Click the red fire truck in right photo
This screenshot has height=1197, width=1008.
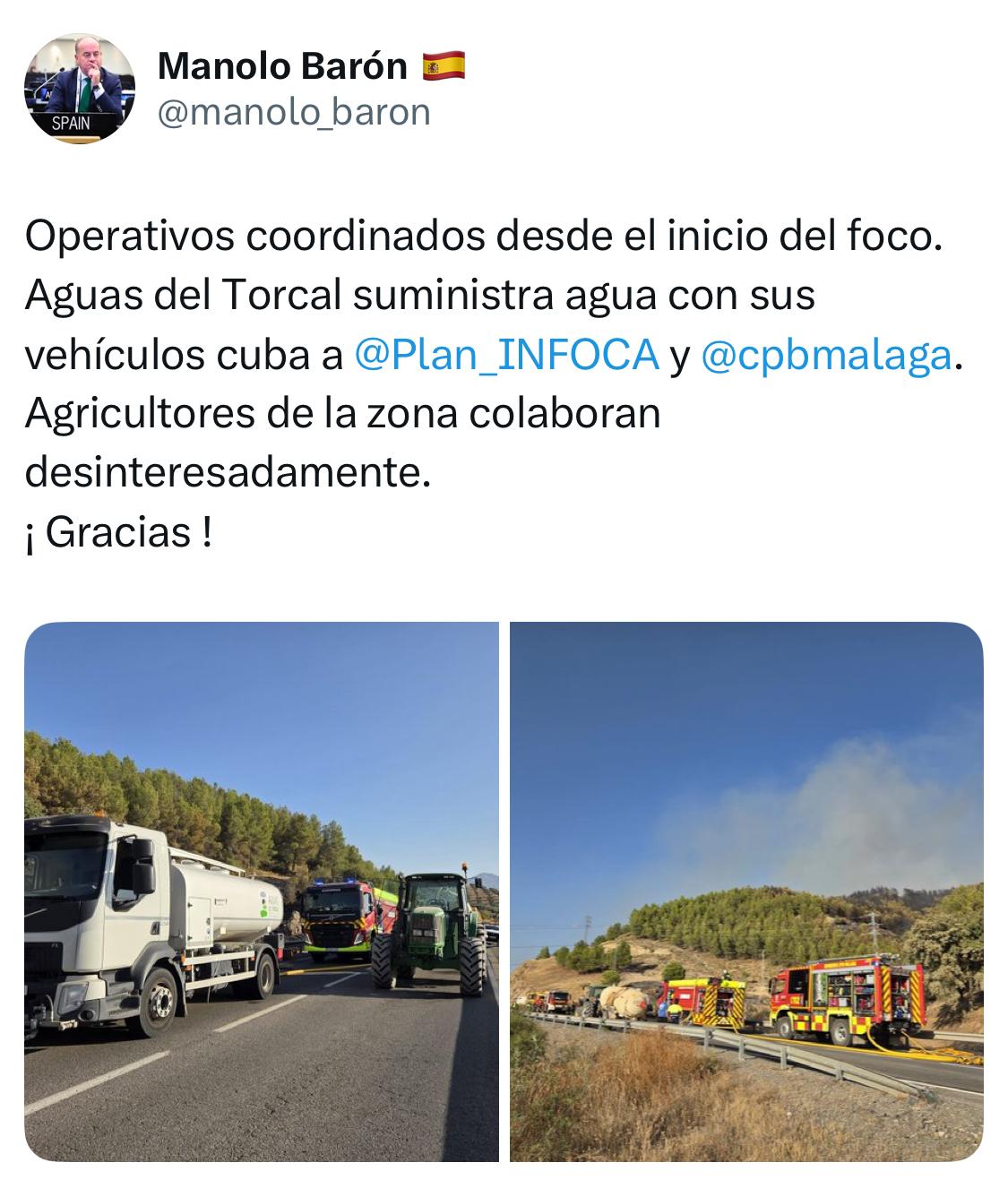846,997
